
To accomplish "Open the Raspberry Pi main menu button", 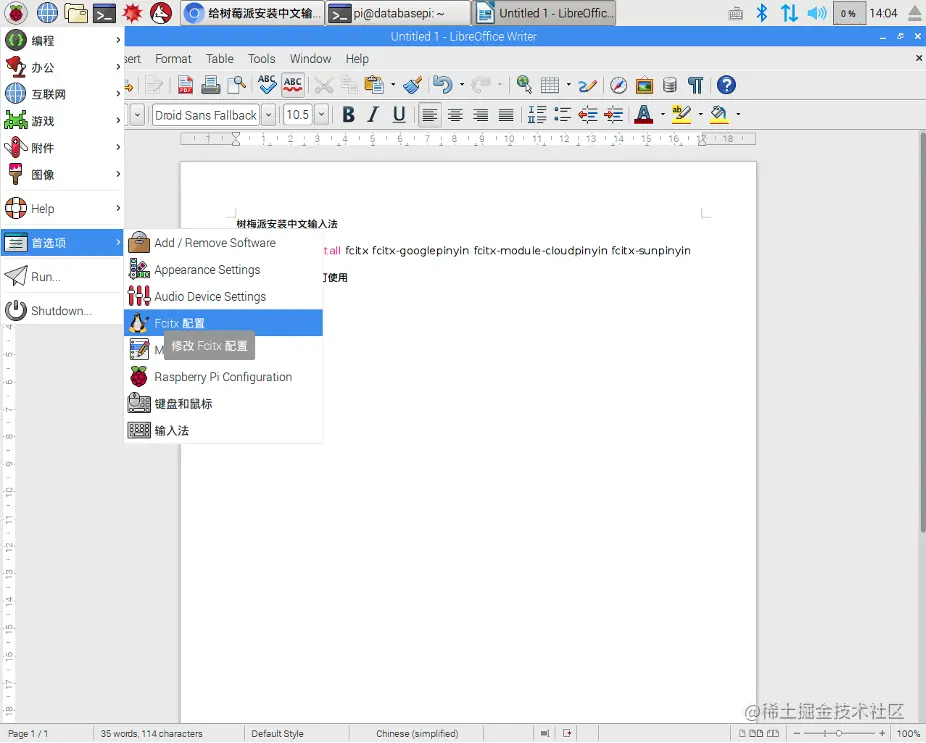I will pos(16,12).
